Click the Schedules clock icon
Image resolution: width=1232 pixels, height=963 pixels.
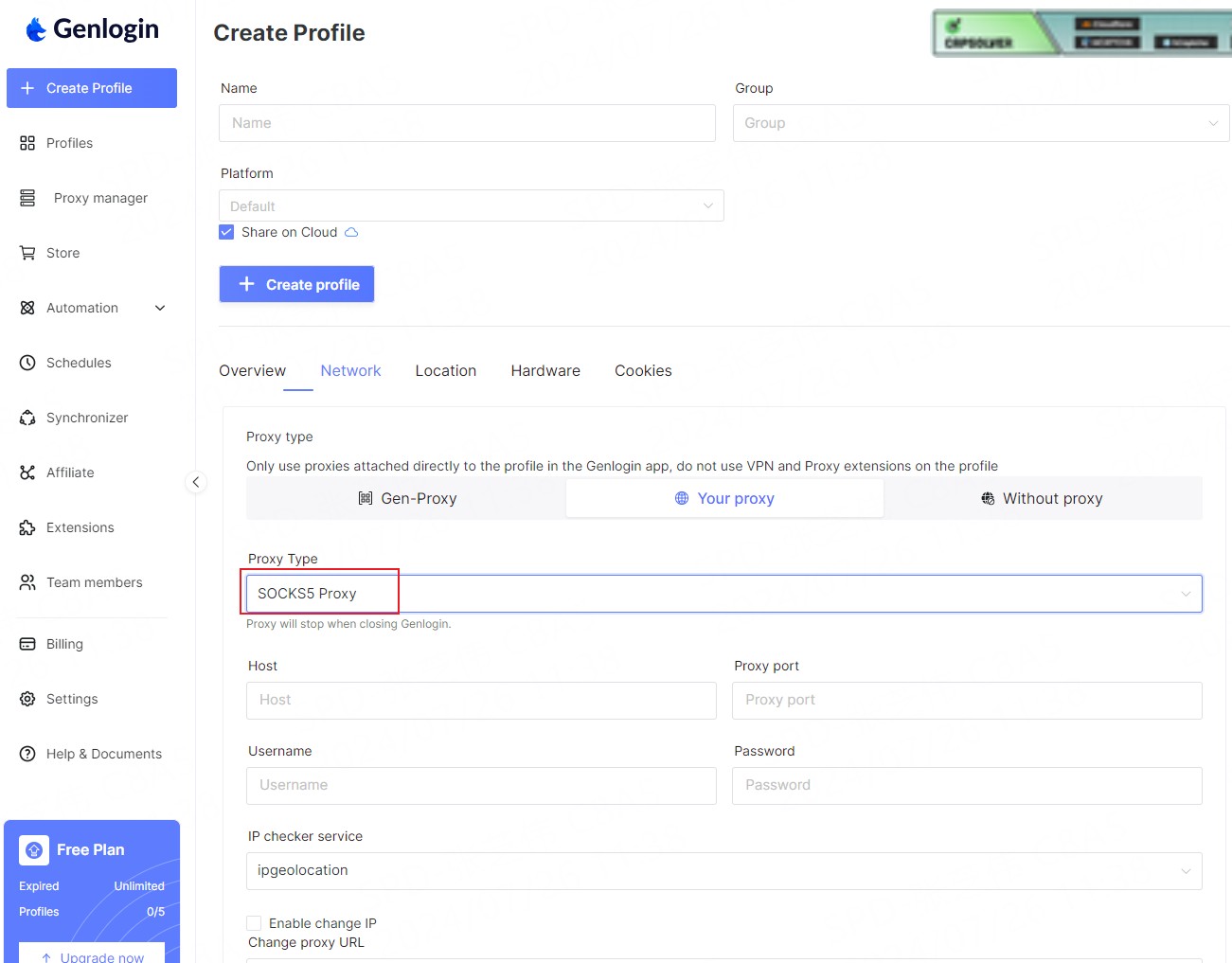coord(27,363)
